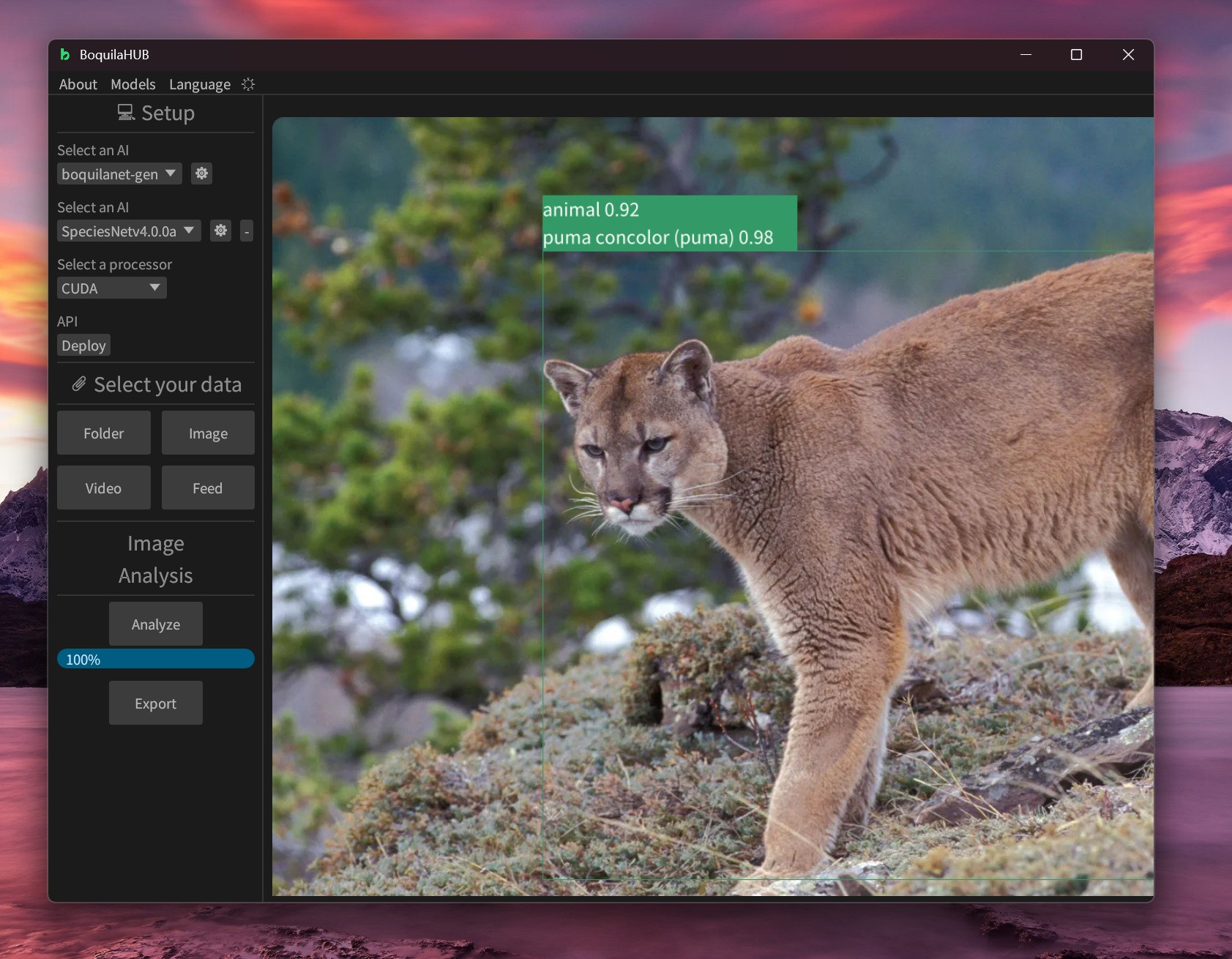Remove the second AI with minus button
This screenshot has height=959, width=1232.
tap(247, 231)
